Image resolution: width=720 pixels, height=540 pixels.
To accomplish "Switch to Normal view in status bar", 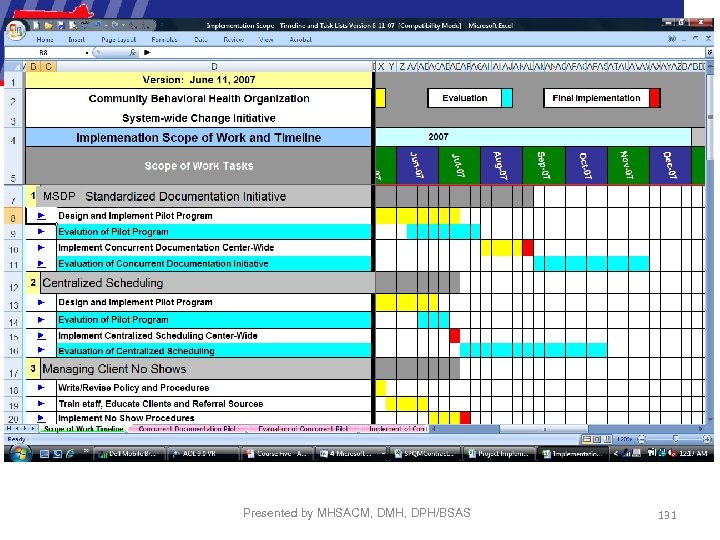I will 586,439.
